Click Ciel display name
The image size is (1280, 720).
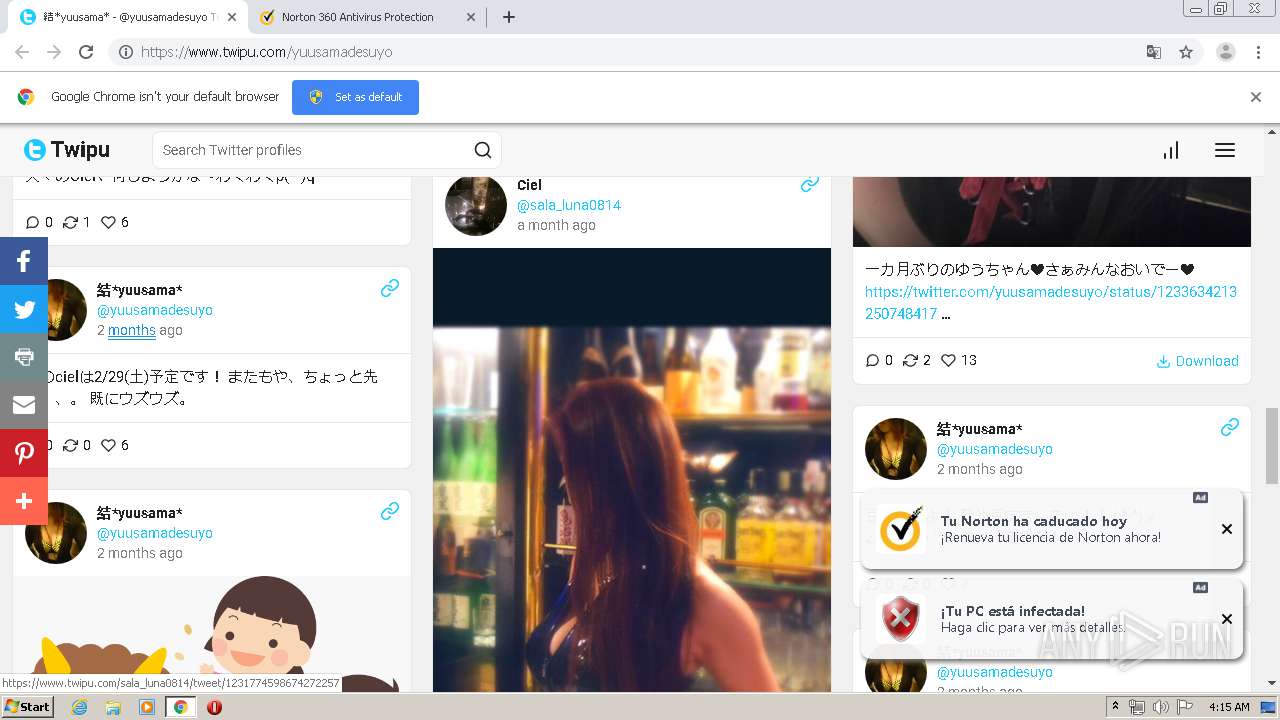tap(529, 185)
